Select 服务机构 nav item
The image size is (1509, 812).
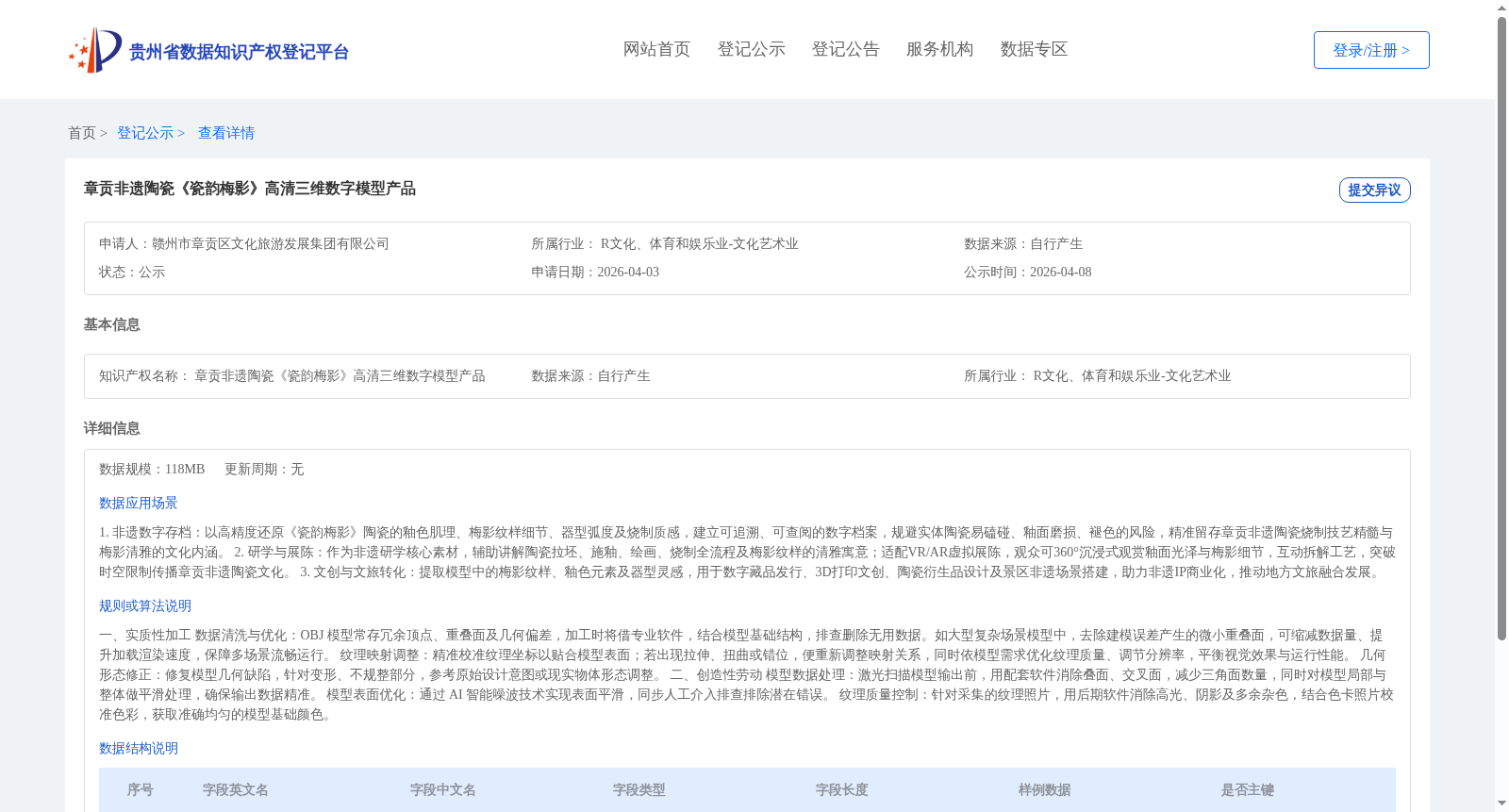click(939, 49)
